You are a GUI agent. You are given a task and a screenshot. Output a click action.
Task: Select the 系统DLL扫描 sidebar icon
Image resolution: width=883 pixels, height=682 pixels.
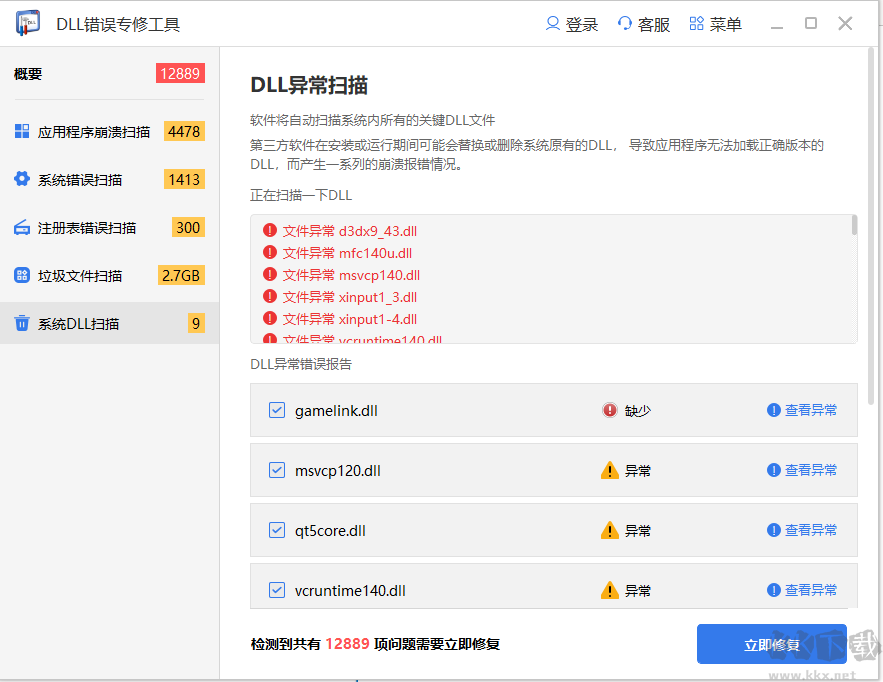pos(22,323)
